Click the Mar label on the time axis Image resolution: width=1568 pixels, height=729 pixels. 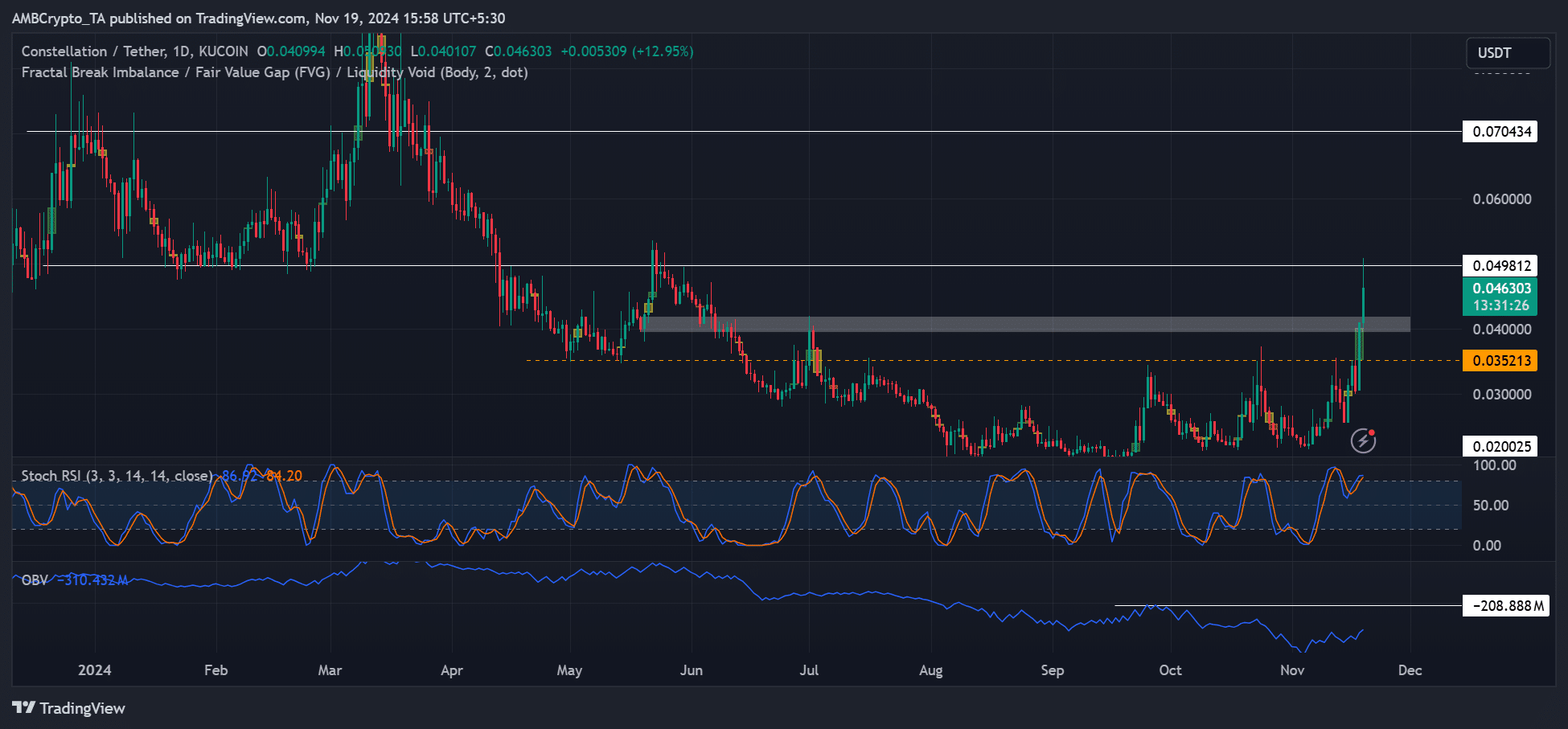point(330,670)
